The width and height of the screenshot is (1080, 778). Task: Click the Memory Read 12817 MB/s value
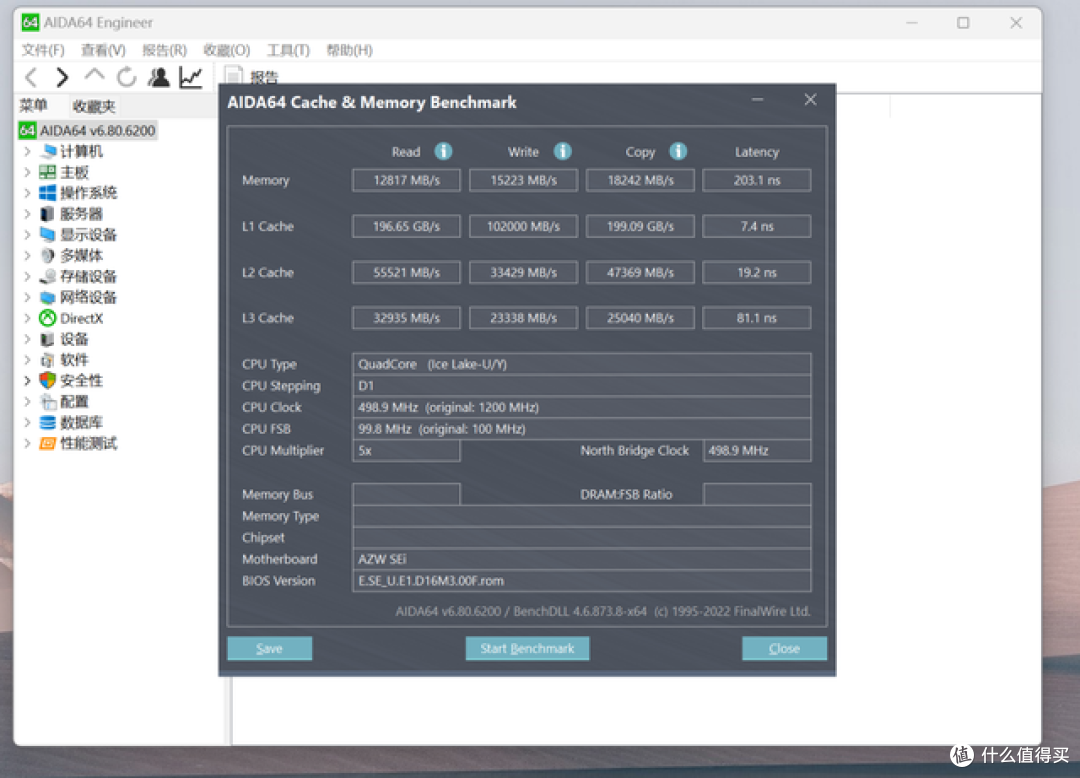[406, 180]
